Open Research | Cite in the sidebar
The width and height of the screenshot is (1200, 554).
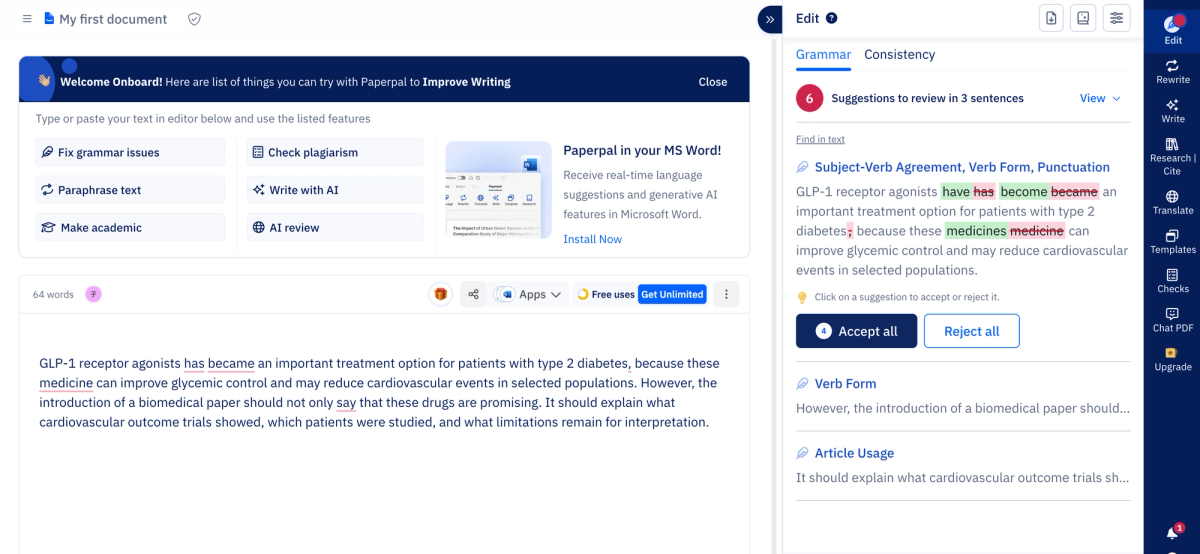pyautogui.click(x=1173, y=157)
